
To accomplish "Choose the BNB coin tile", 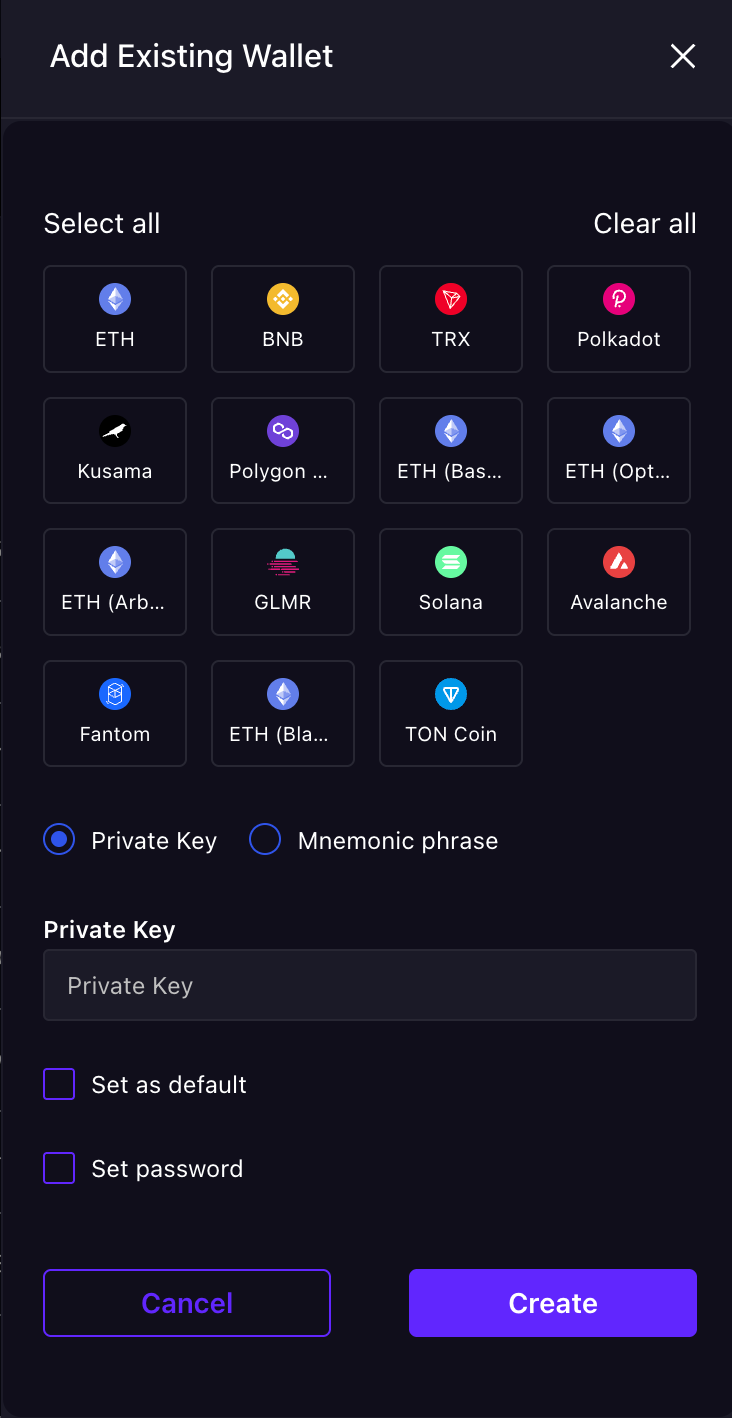I will [283, 318].
